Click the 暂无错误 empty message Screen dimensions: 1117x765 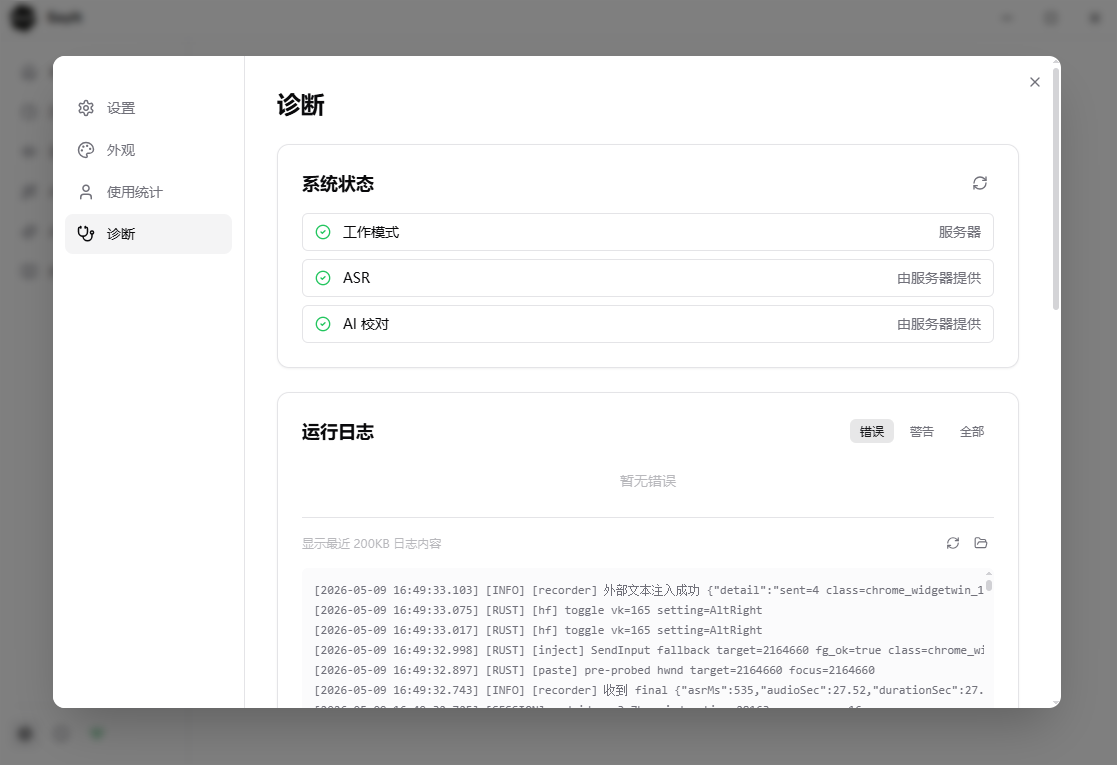[648, 481]
